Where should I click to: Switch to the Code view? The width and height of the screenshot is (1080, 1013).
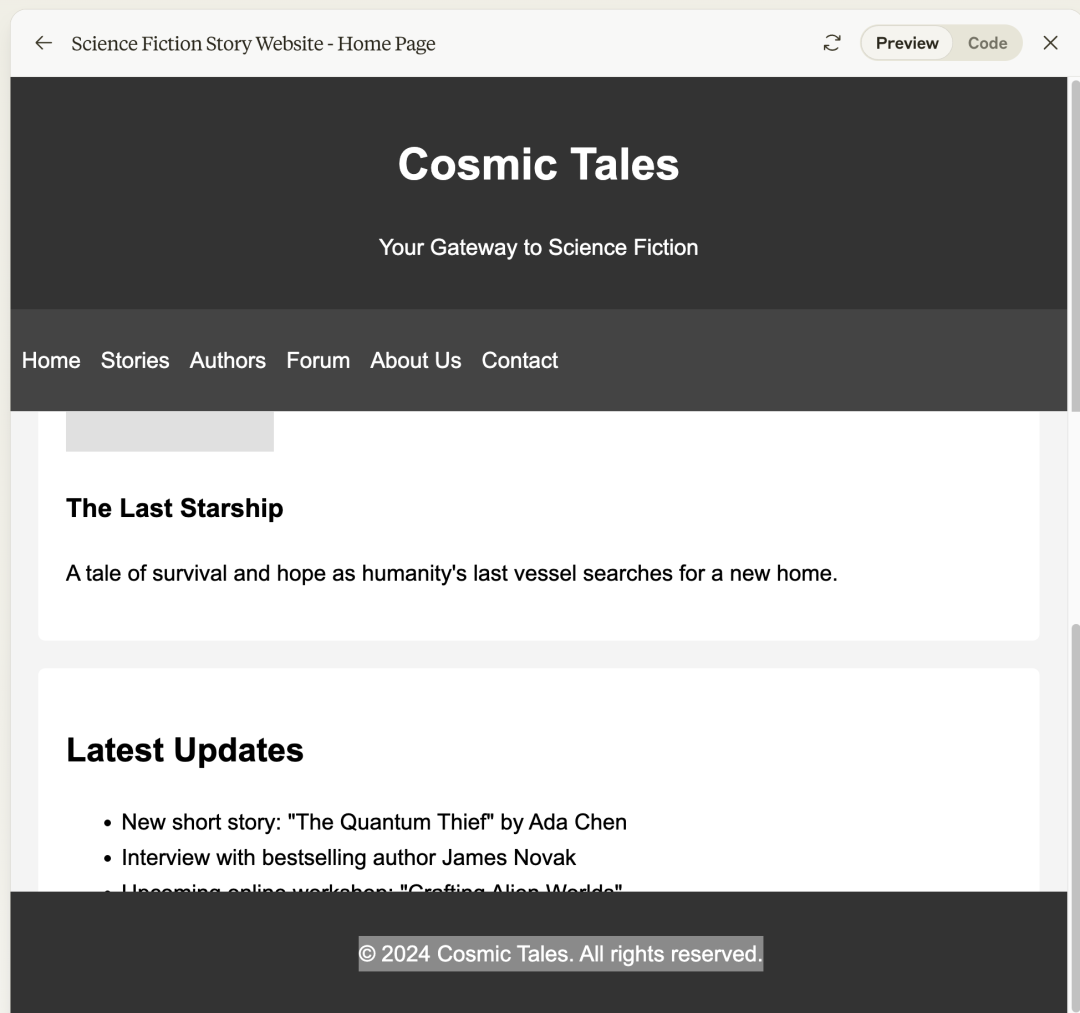pos(986,43)
